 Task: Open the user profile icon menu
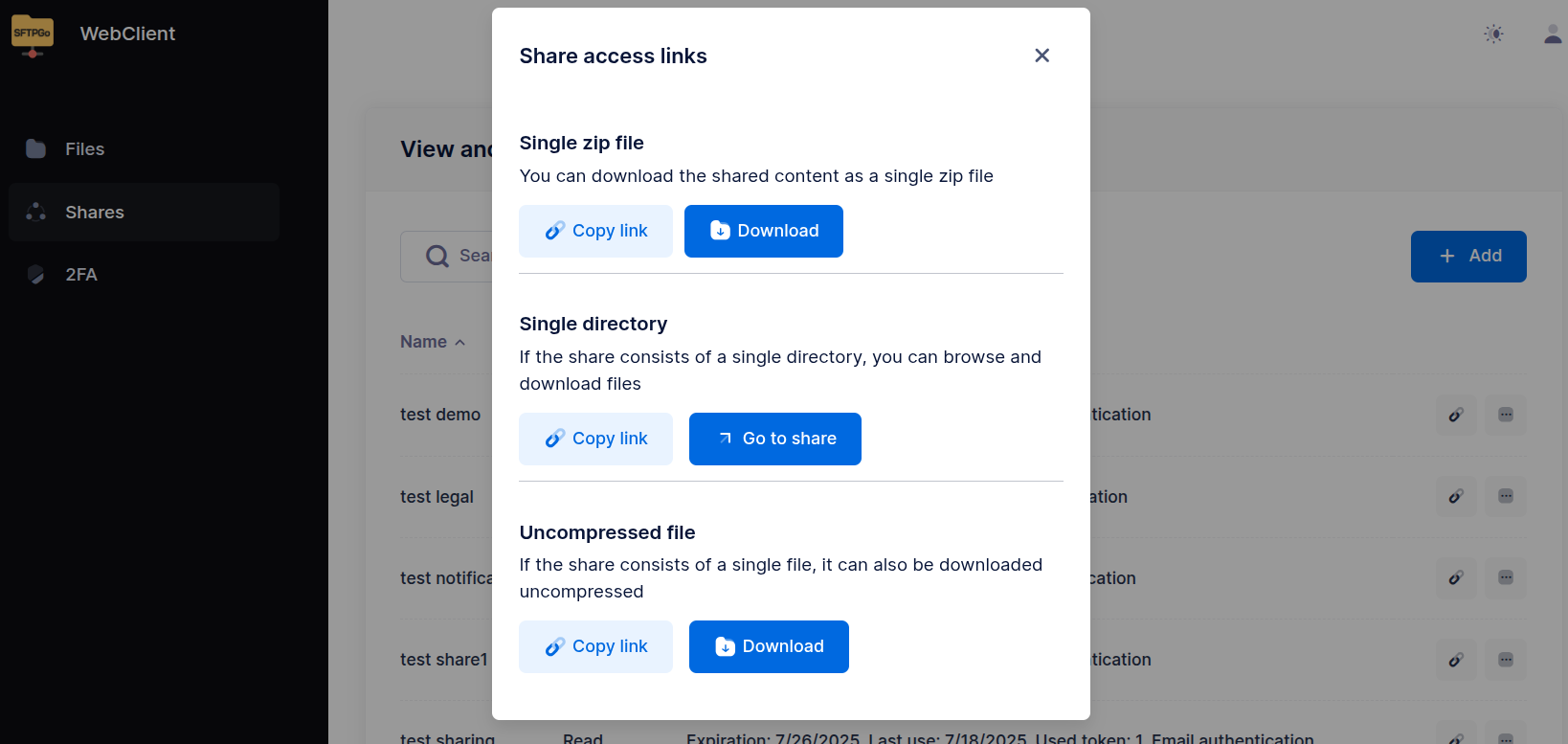click(1553, 34)
